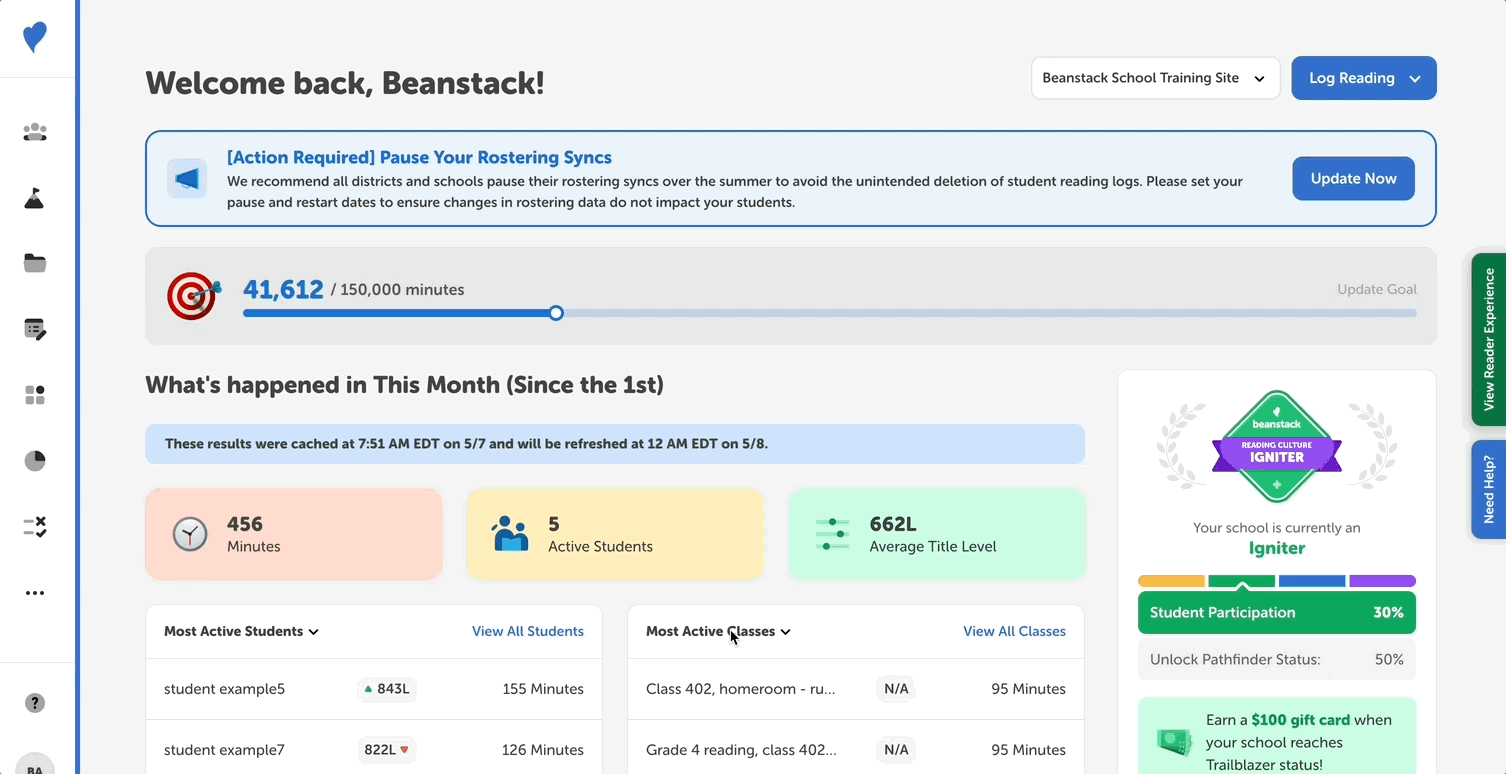Viewport: 1506px width, 774px height.
Task: Click the money icon in gift card box
Action: pos(1174,742)
